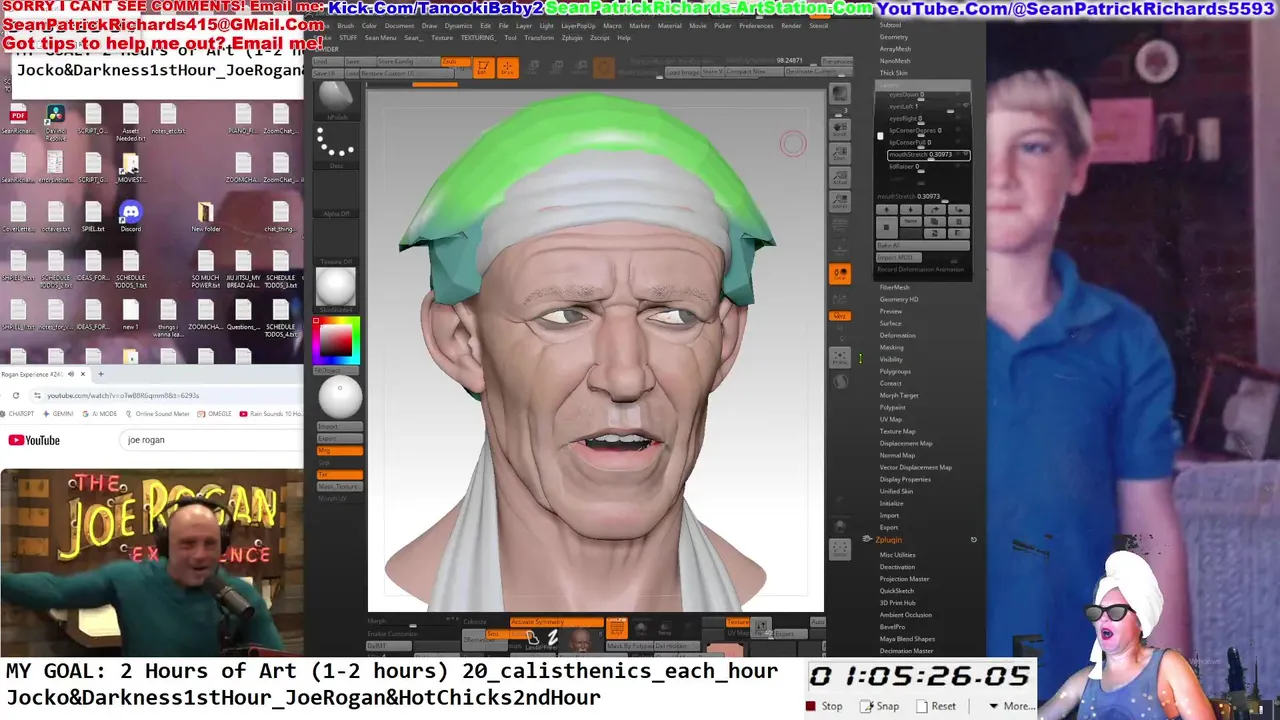The image size is (1280, 720).
Task: Toggle the orange PolyF grid icon
Action: tap(617, 629)
